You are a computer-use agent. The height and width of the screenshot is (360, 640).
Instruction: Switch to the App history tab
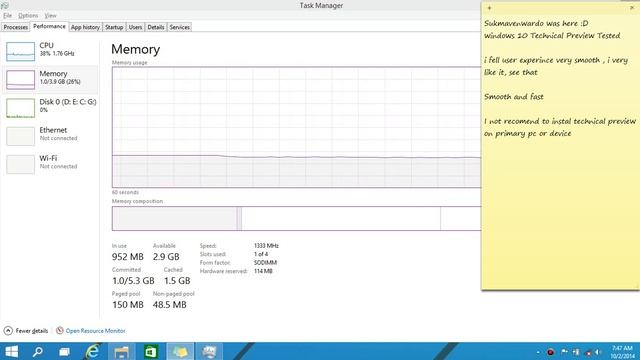tap(85, 27)
